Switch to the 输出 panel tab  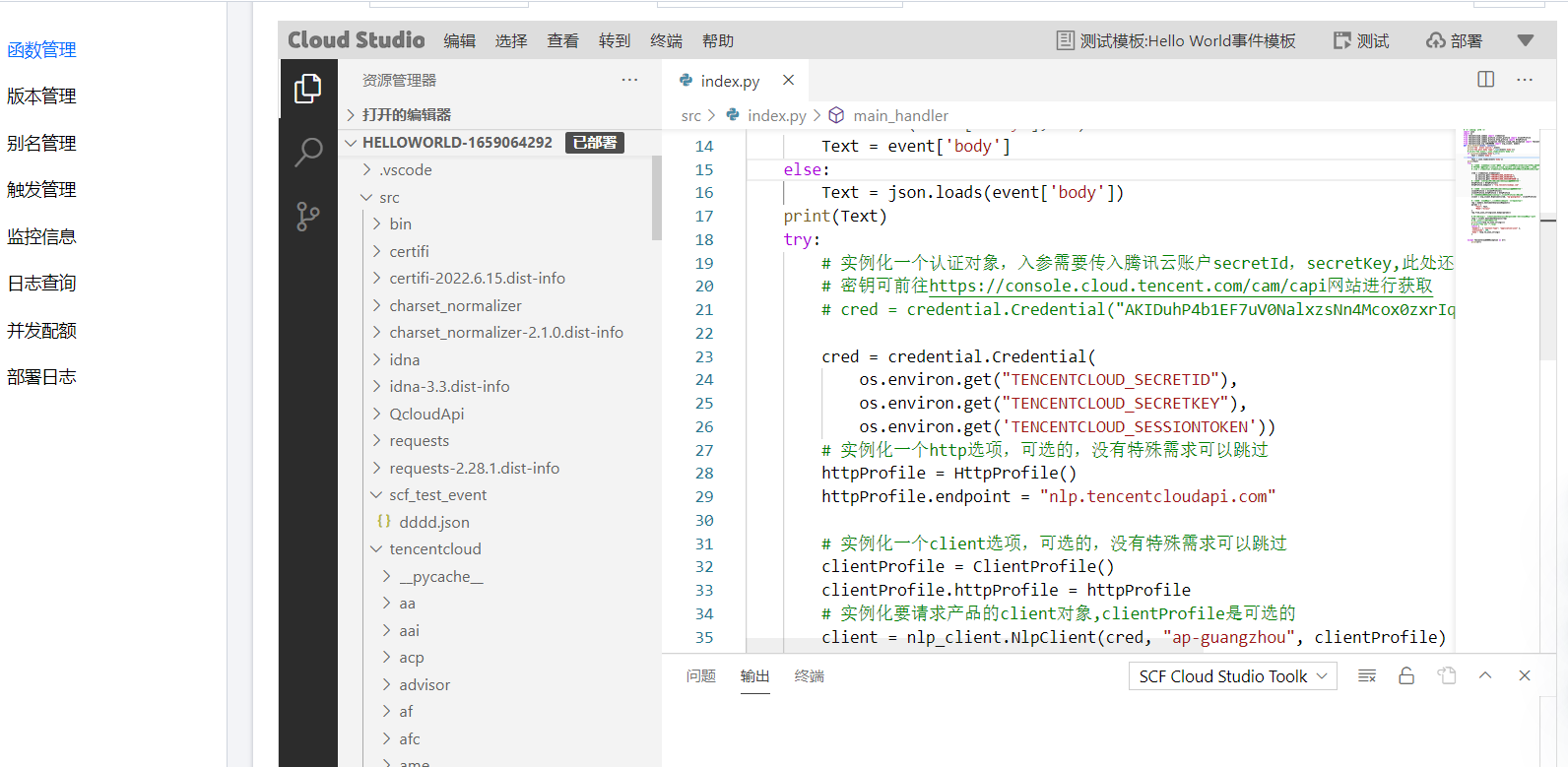(x=755, y=675)
